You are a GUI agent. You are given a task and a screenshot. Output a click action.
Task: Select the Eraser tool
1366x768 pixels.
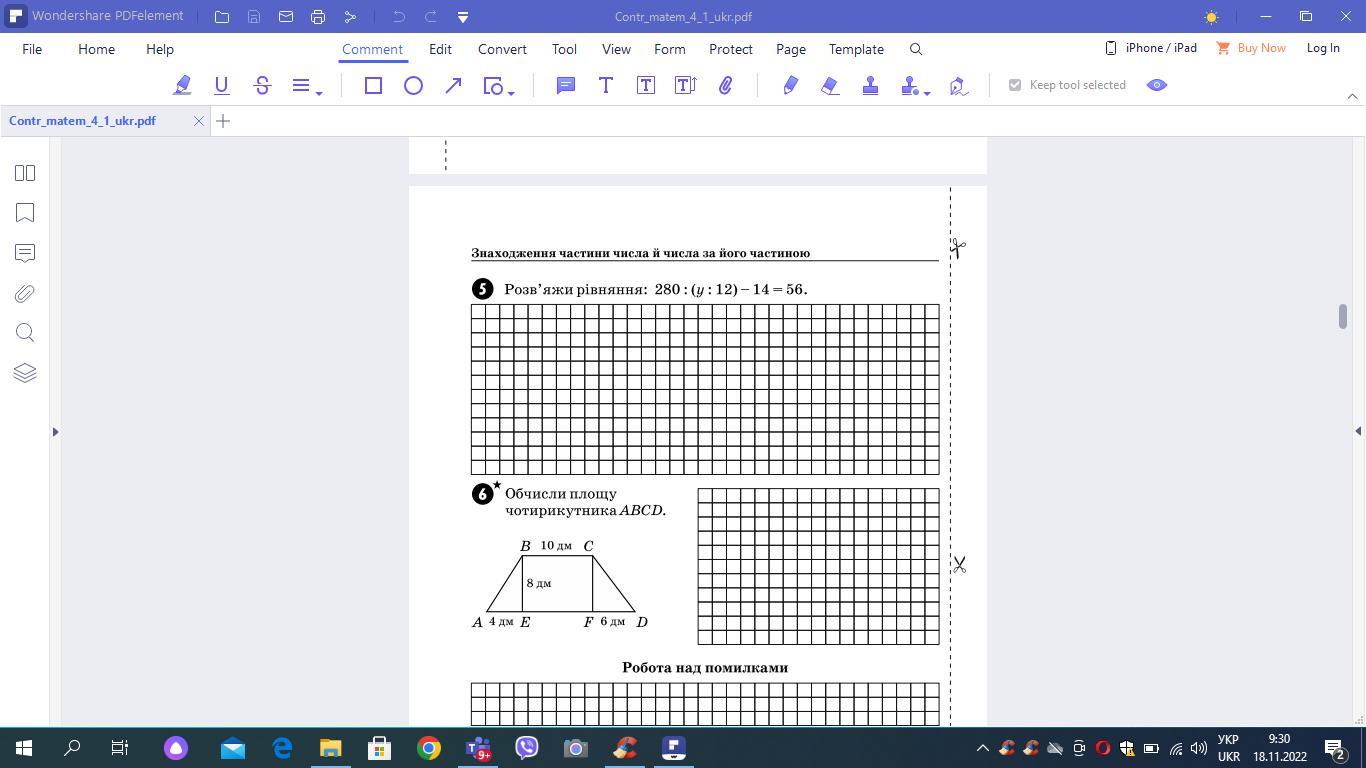tap(830, 86)
